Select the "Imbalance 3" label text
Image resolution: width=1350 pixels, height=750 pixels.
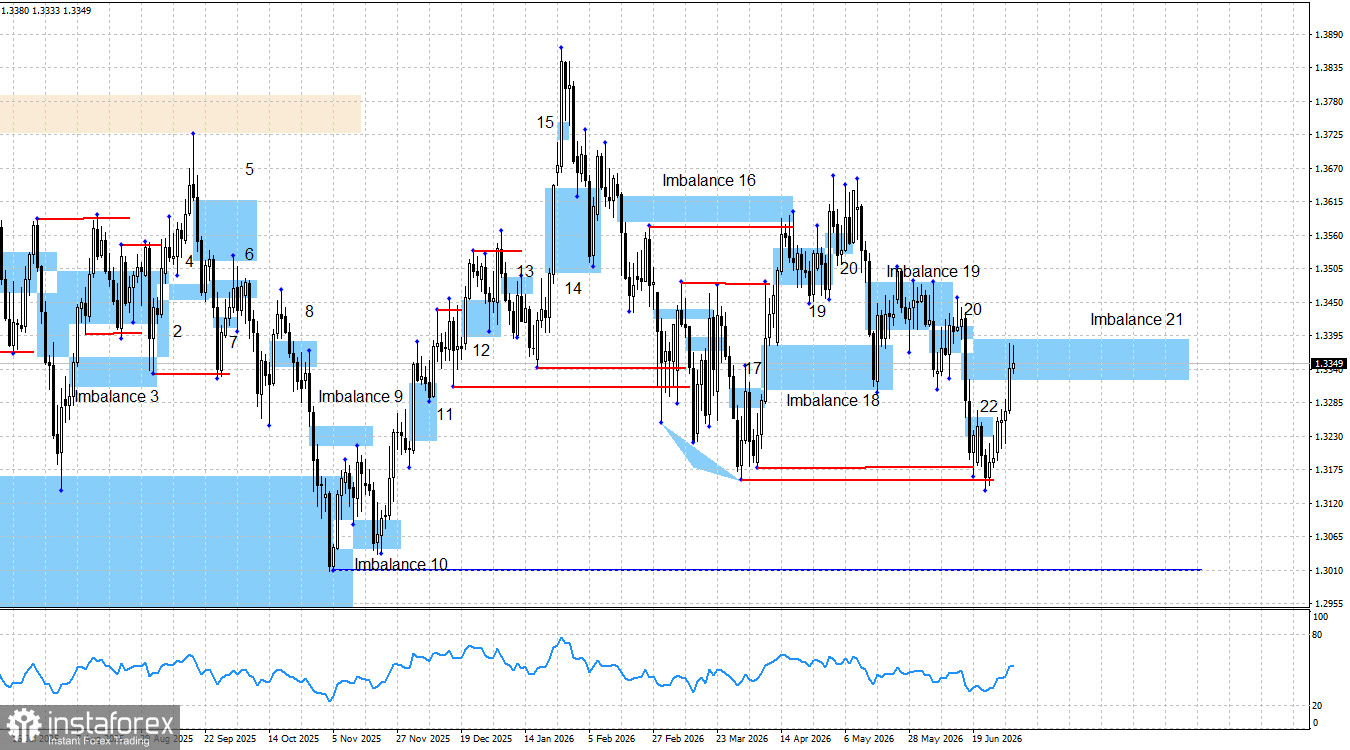point(117,397)
